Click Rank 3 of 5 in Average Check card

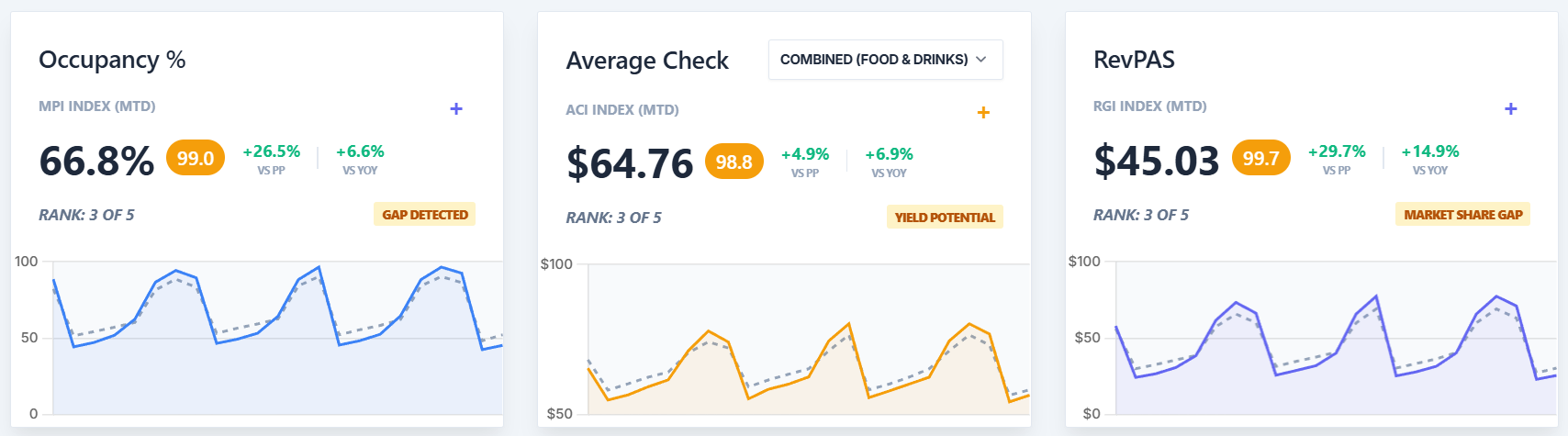click(613, 218)
